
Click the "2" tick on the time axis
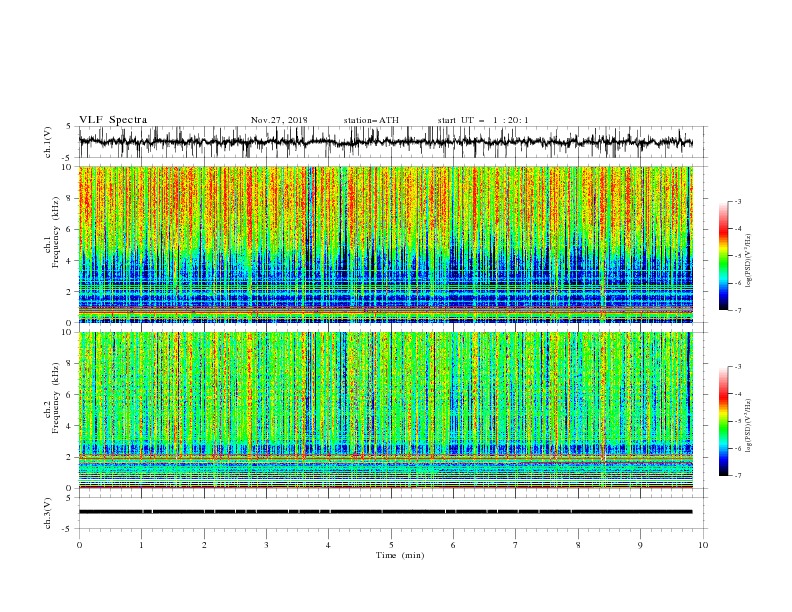tap(204, 545)
